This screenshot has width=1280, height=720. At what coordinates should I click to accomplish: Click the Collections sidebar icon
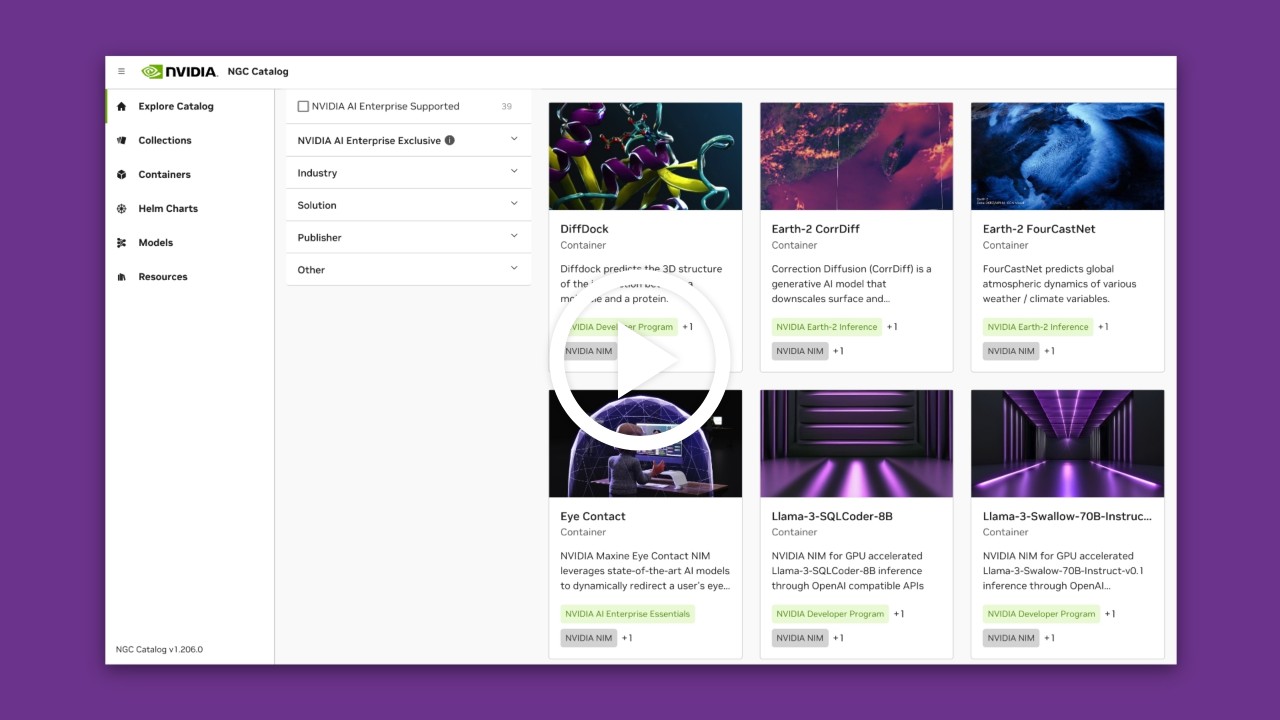point(120,140)
